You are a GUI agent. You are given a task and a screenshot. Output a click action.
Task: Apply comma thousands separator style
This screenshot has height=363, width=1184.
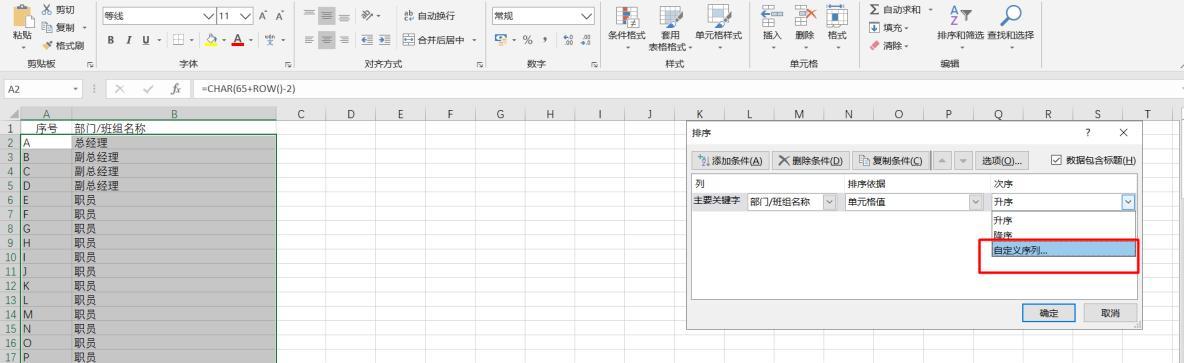544,40
